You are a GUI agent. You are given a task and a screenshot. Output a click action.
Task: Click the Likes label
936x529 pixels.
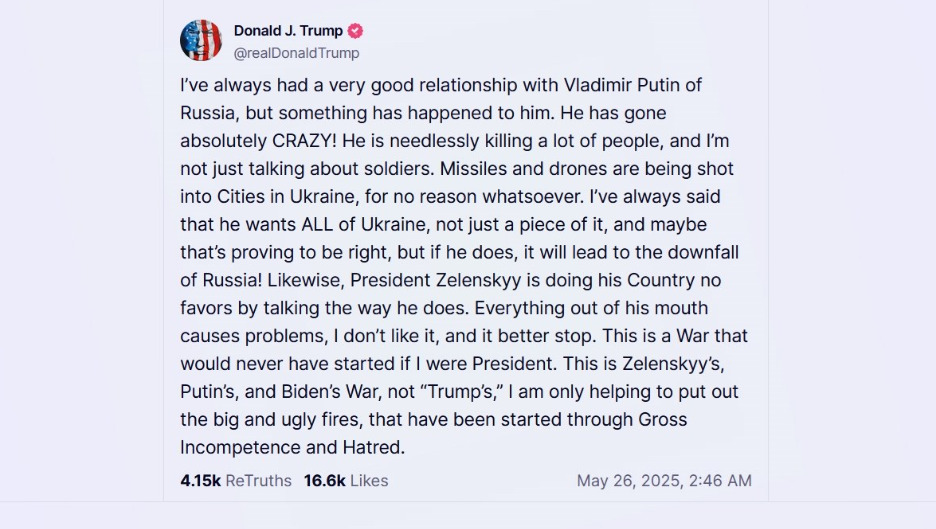tap(370, 481)
